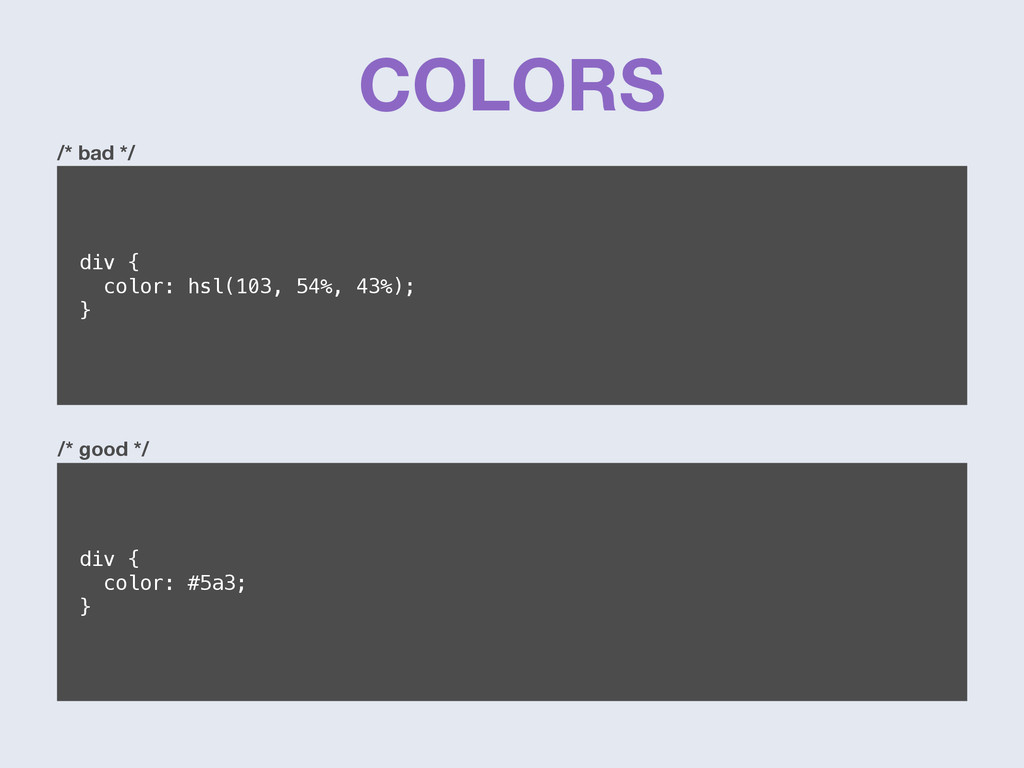Screen dimensions: 1024x768
Task: Click the closing brace in the bad example
Action: click(x=85, y=310)
